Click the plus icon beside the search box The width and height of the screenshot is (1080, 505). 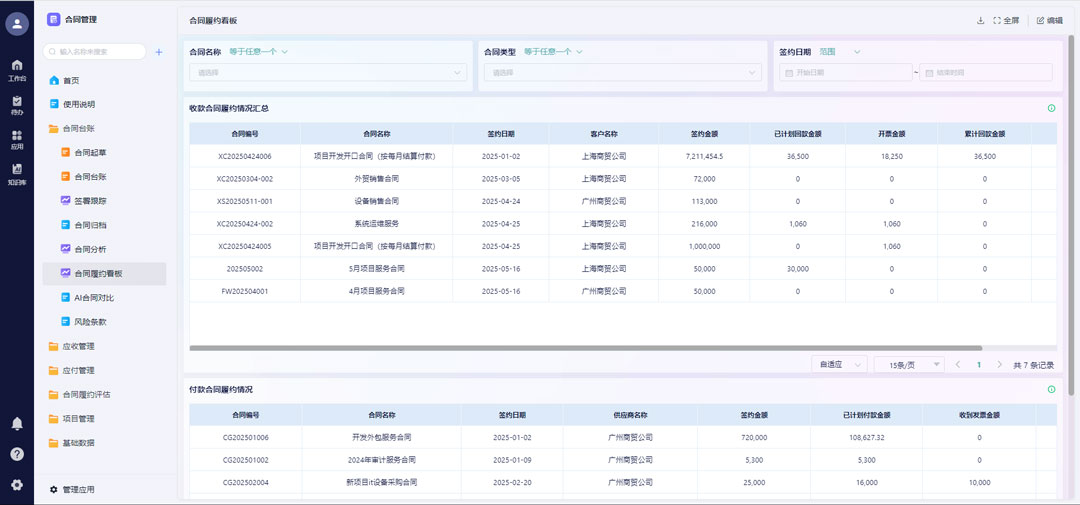(x=159, y=52)
